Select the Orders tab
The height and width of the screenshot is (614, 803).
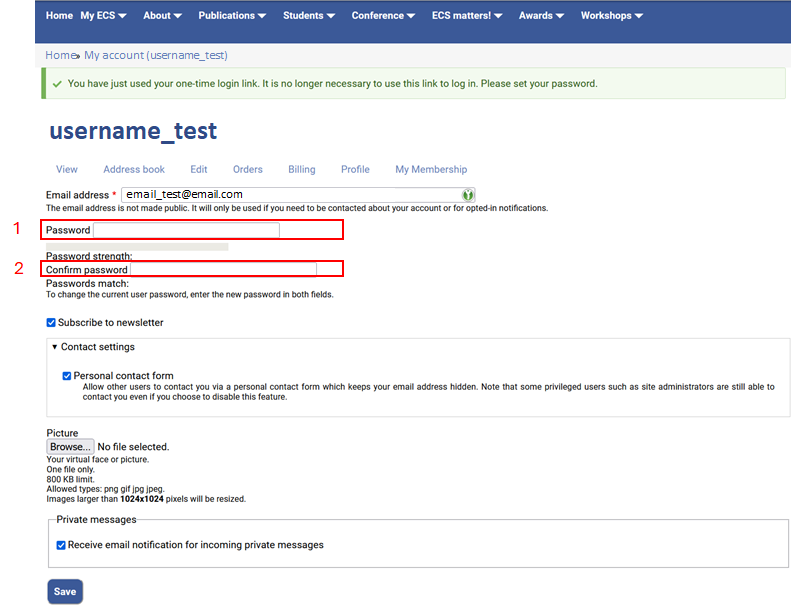[x=248, y=170]
